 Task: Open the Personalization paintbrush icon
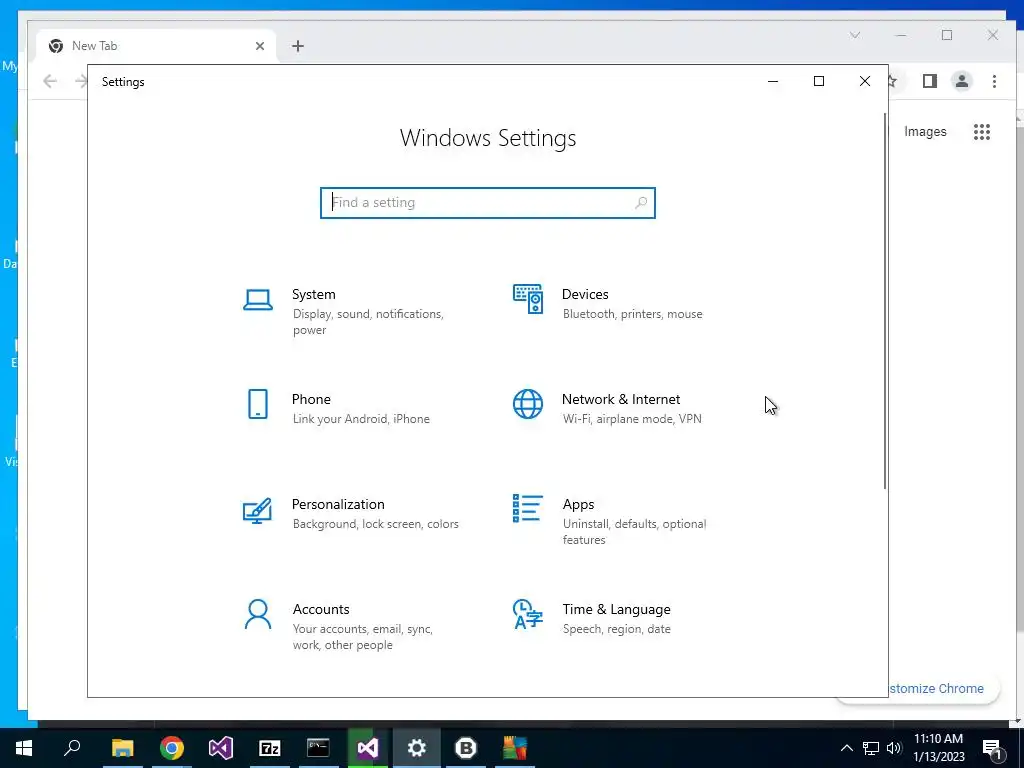[257, 511]
